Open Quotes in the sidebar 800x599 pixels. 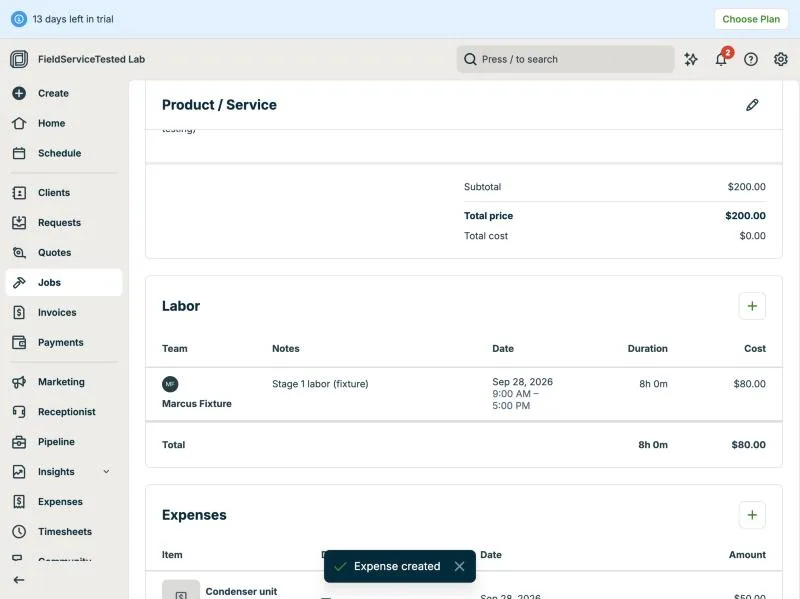(64, 253)
